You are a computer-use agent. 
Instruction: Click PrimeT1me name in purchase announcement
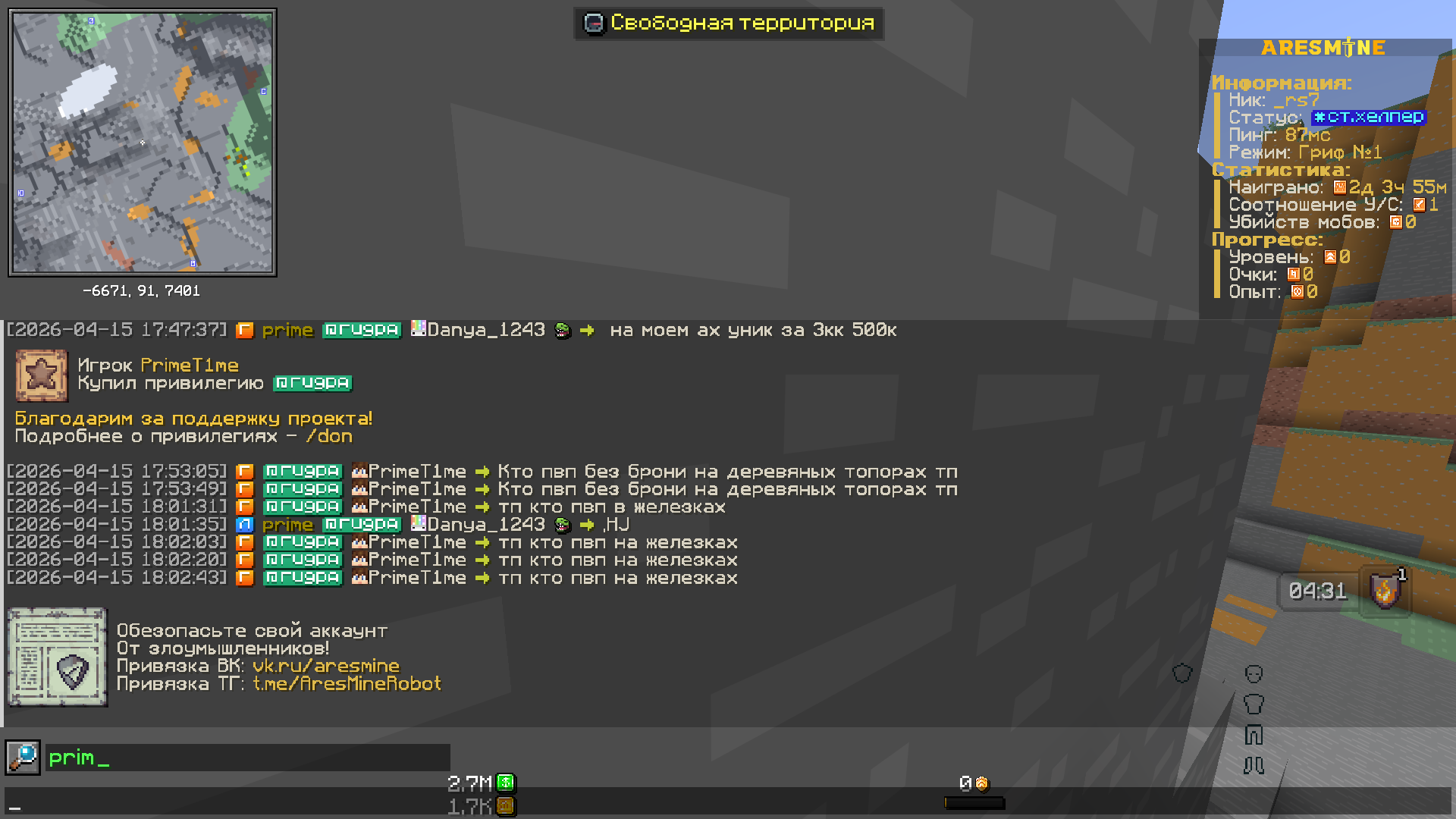(190, 366)
